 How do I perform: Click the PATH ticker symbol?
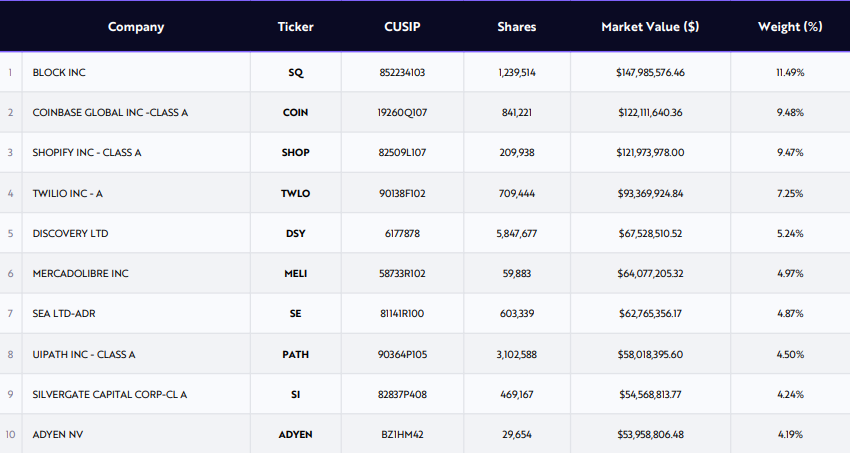point(295,354)
